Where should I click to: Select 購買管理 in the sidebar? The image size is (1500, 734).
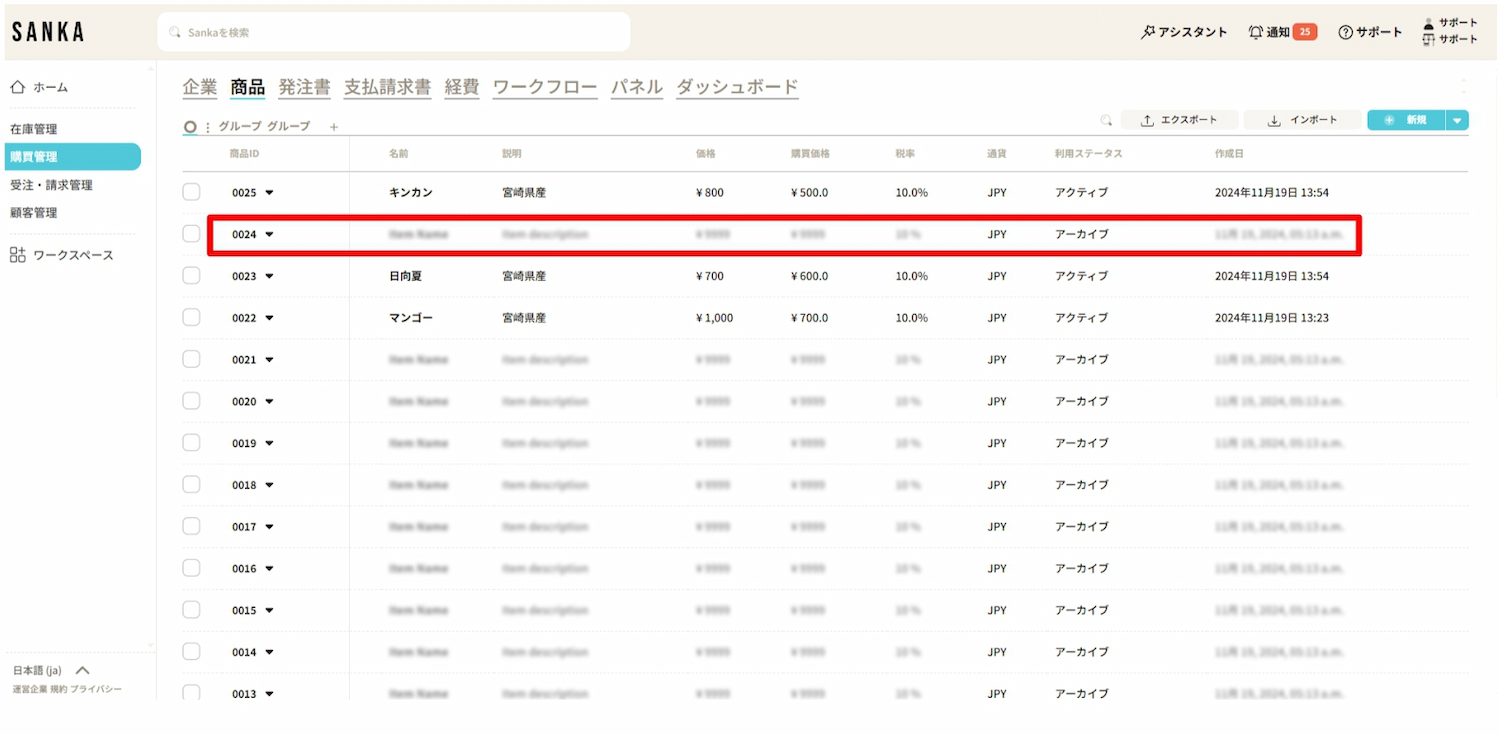coord(72,157)
